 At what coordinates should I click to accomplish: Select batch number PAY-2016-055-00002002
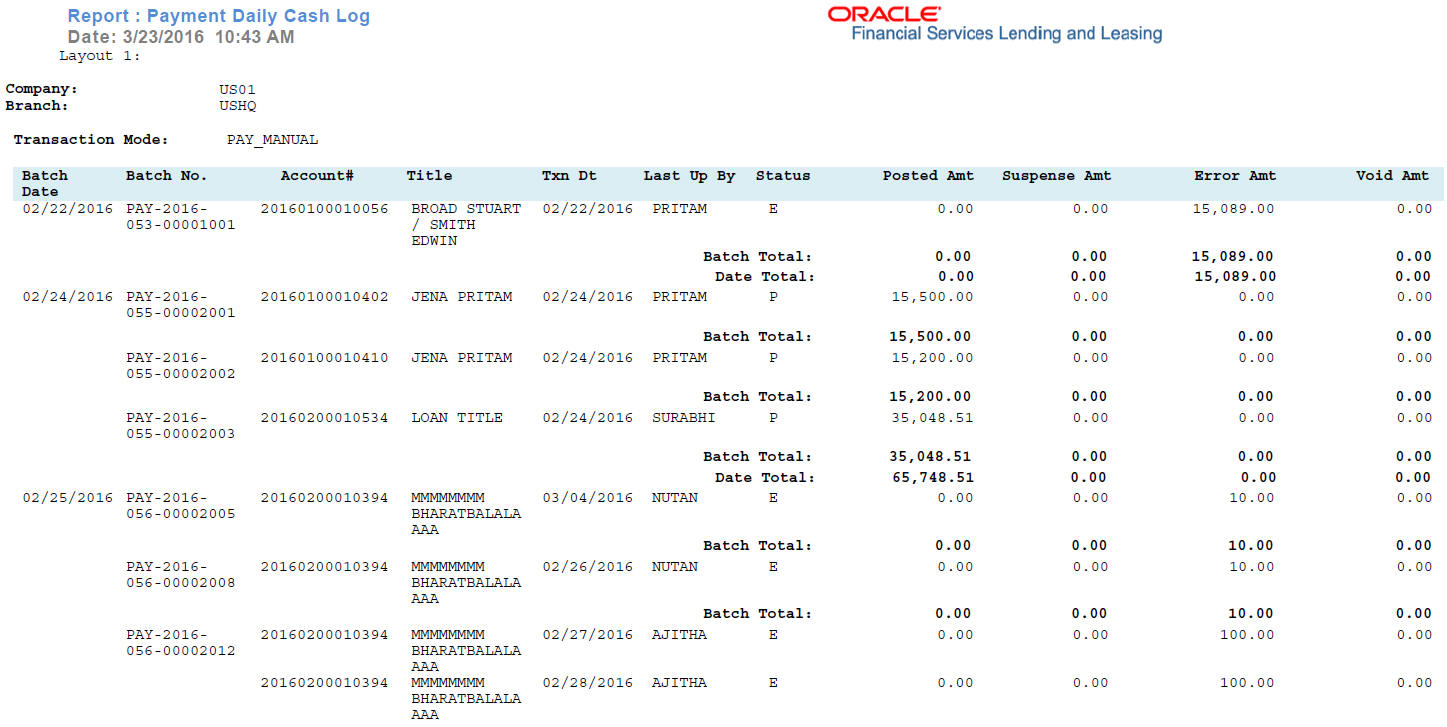181,366
